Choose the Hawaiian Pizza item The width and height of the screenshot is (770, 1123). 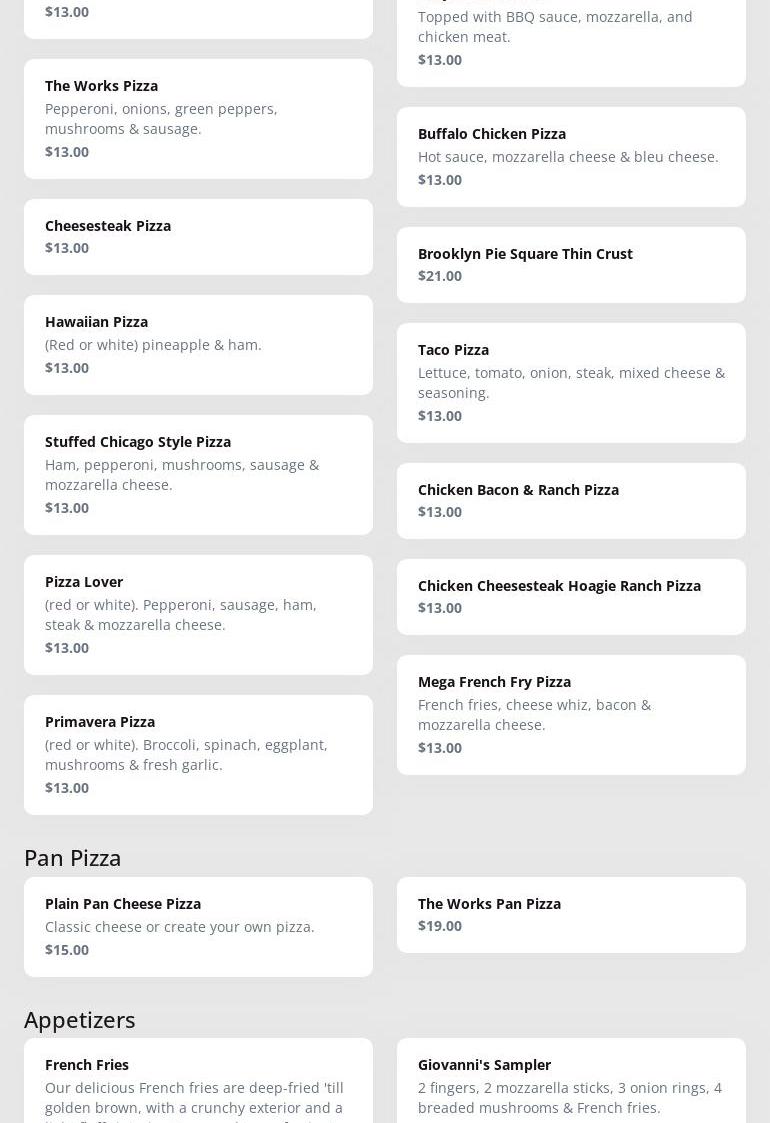[x=198, y=344]
